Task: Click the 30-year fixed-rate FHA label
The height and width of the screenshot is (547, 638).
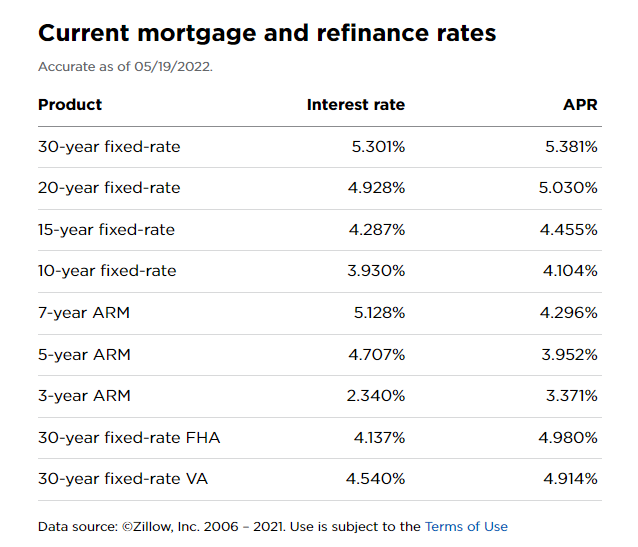Action: pos(129,438)
